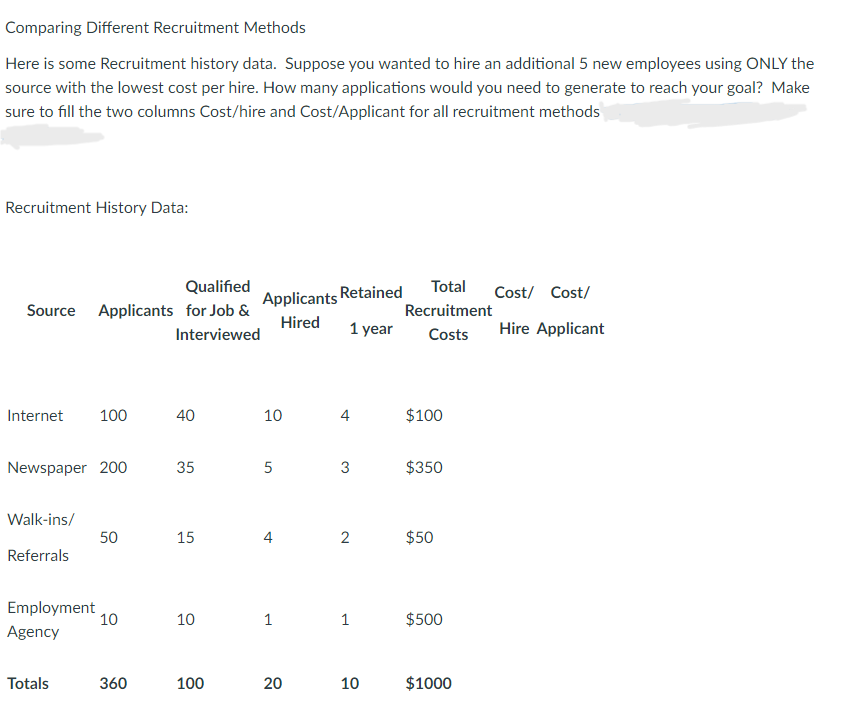Select the Retained 1 year column header
Image resolution: width=850 pixels, height=715 pixels.
tap(371, 310)
